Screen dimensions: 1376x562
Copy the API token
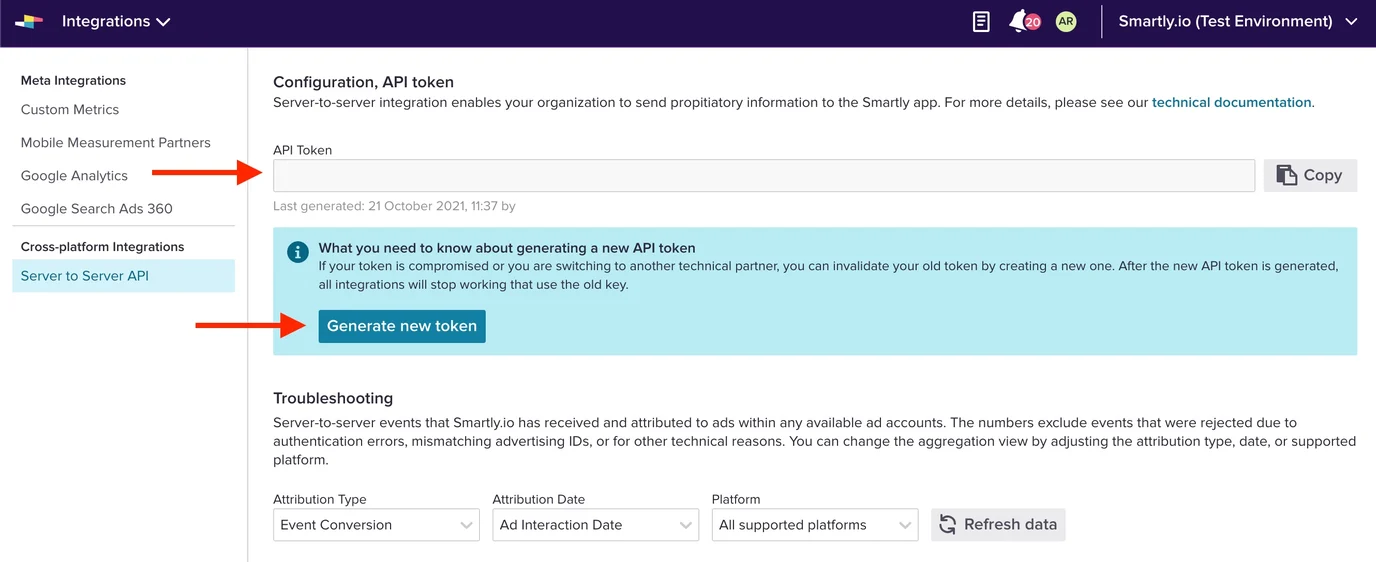click(1310, 175)
